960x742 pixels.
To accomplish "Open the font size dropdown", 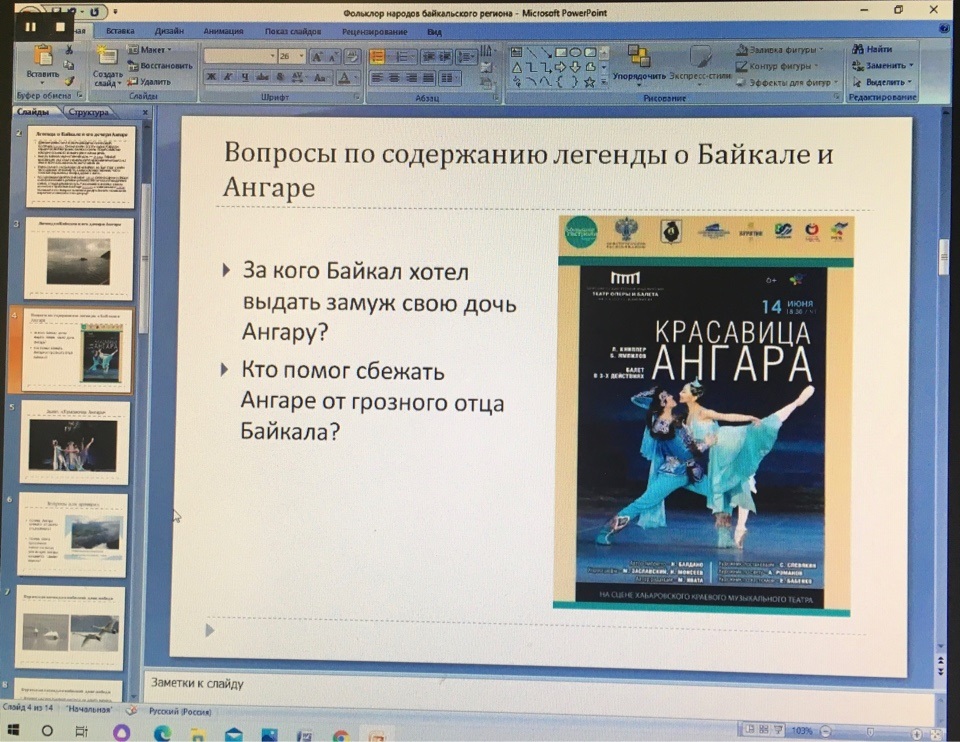I will (x=299, y=57).
